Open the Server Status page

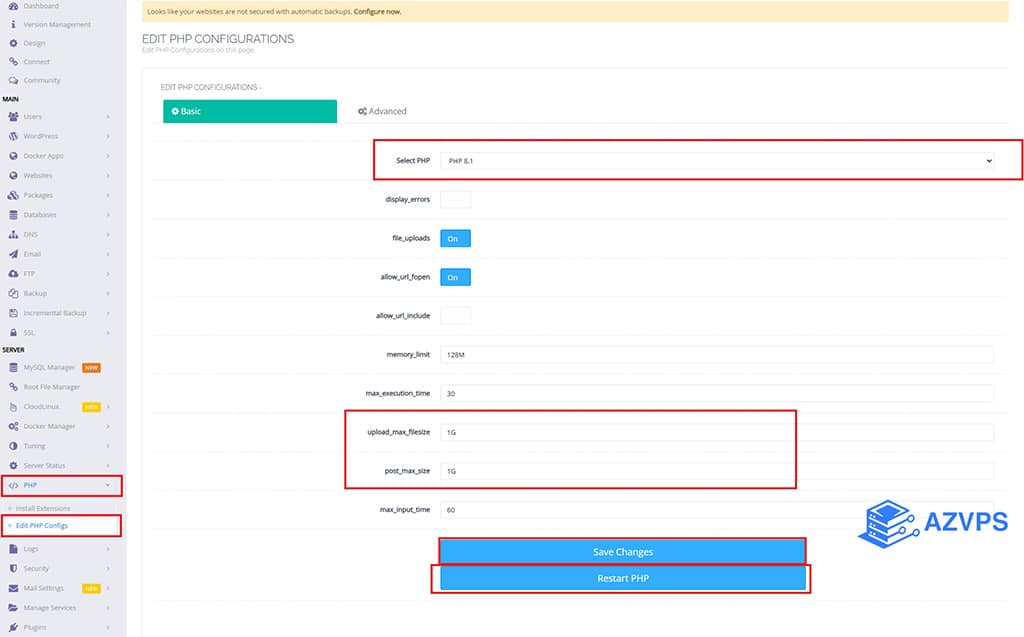(x=48, y=466)
